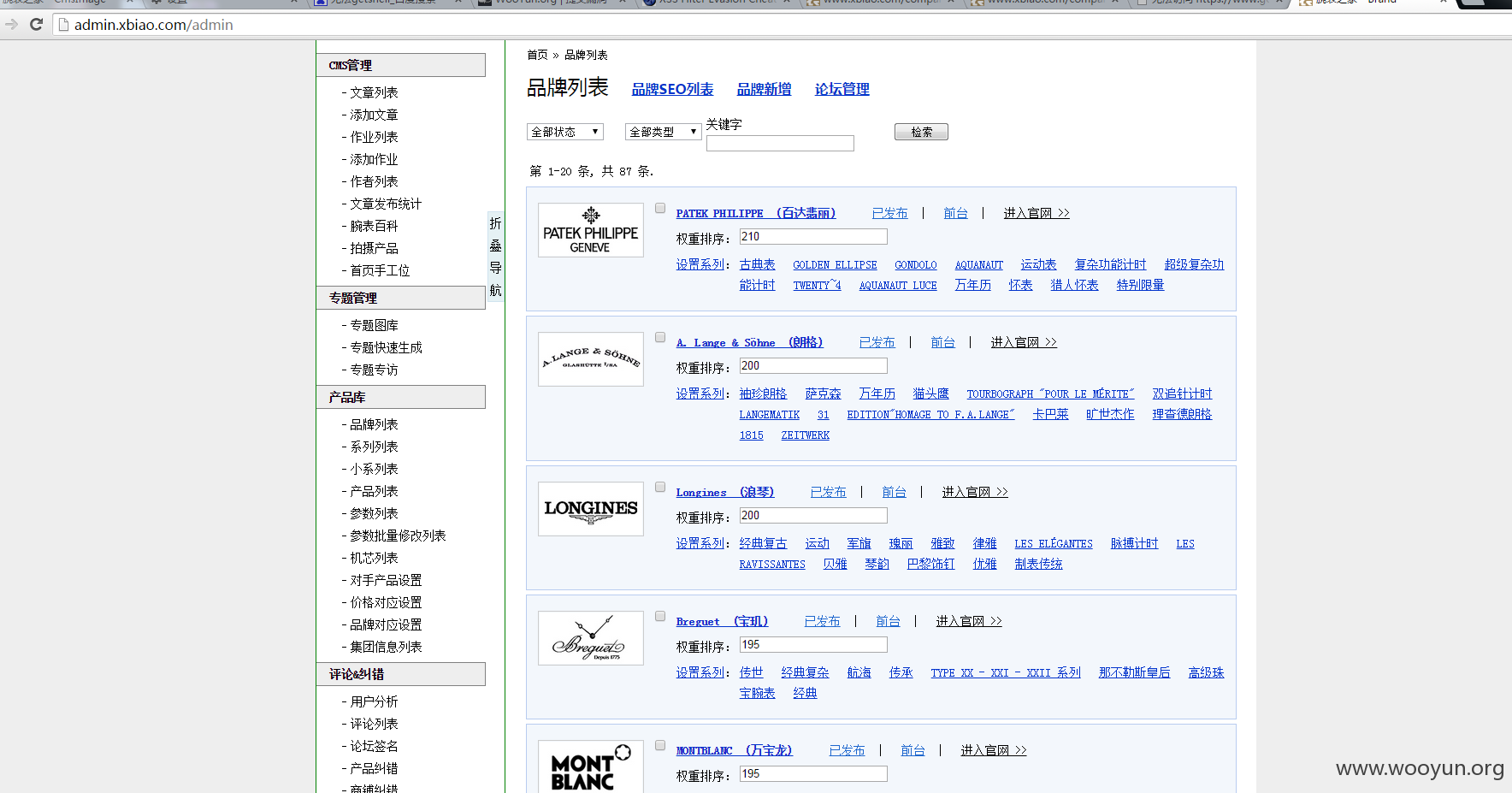
Task: Tick the Breguet brand checkbox
Action: coord(660,616)
